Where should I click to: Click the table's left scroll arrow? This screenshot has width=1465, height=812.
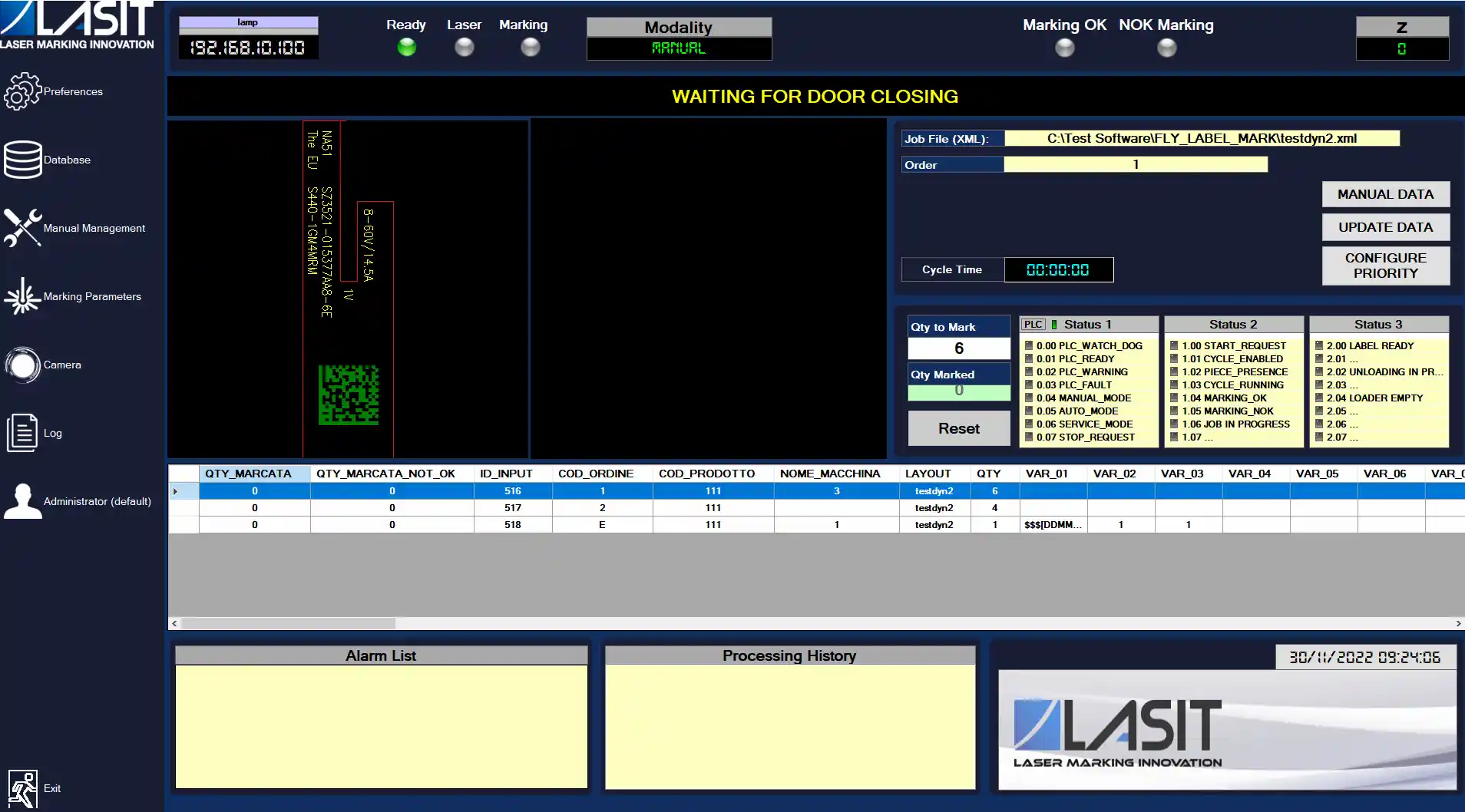(x=175, y=624)
